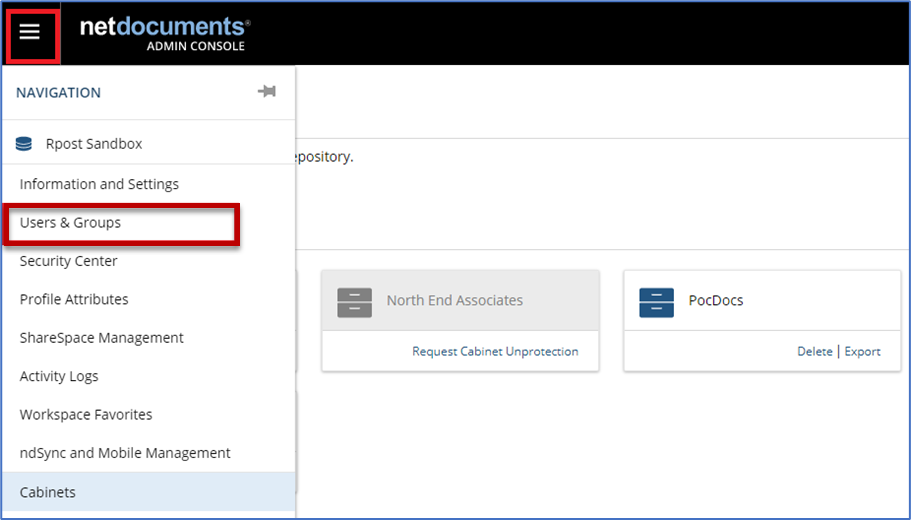Open ShareSpace Management

click(x=101, y=338)
